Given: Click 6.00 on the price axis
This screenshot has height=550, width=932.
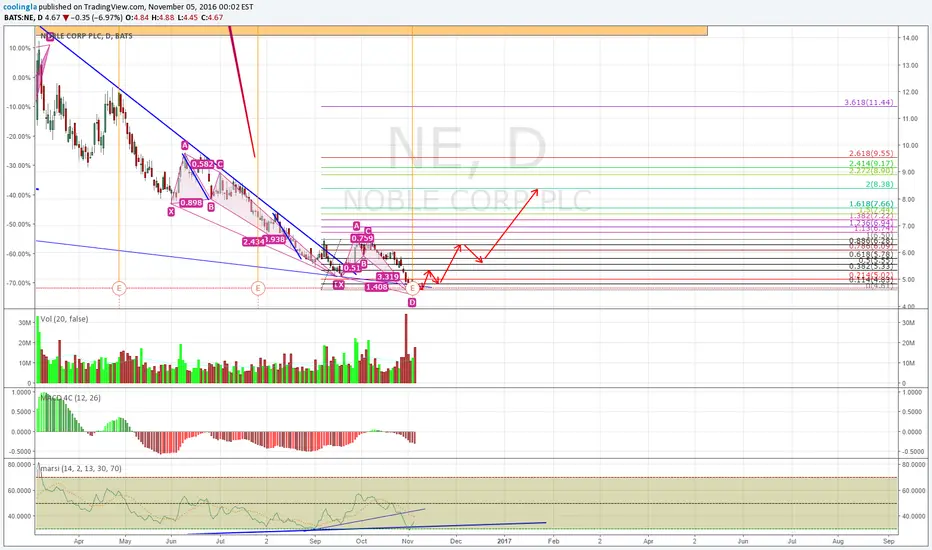Looking at the screenshot, I should pos(910,253).
